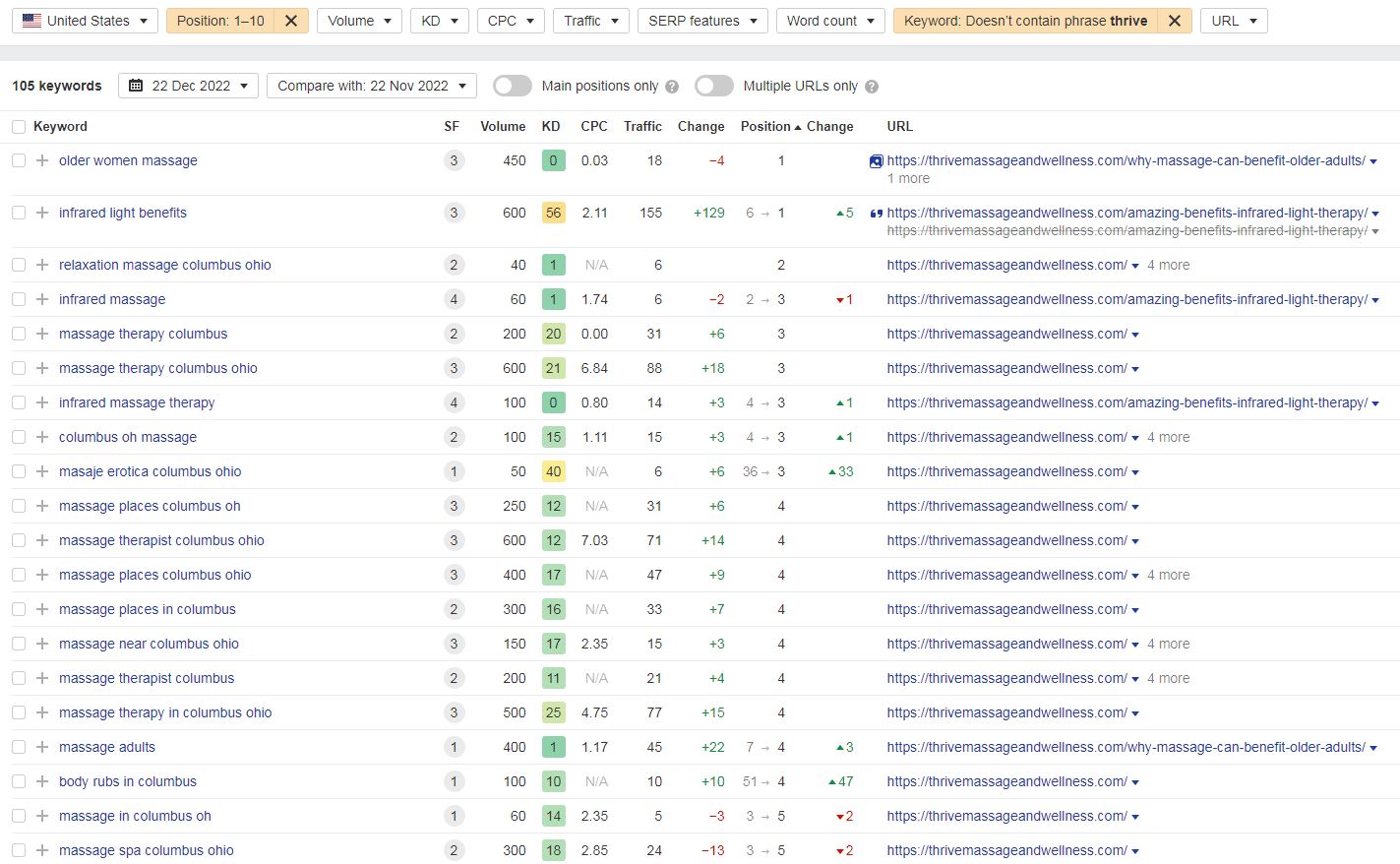Click plus icon for older women massage
1400x864 pixels.
42,160
